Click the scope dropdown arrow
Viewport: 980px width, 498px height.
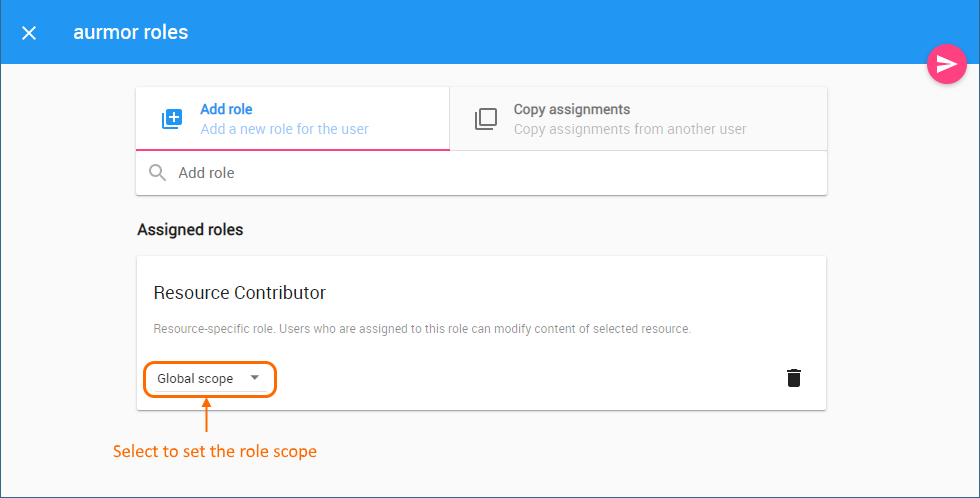tap(255, 378)
